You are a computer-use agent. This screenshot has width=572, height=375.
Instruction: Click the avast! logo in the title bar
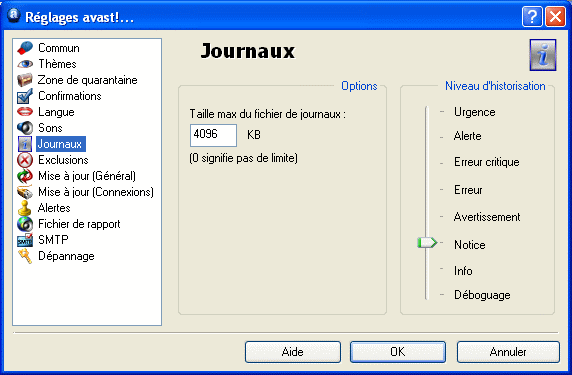coord(14,16)
